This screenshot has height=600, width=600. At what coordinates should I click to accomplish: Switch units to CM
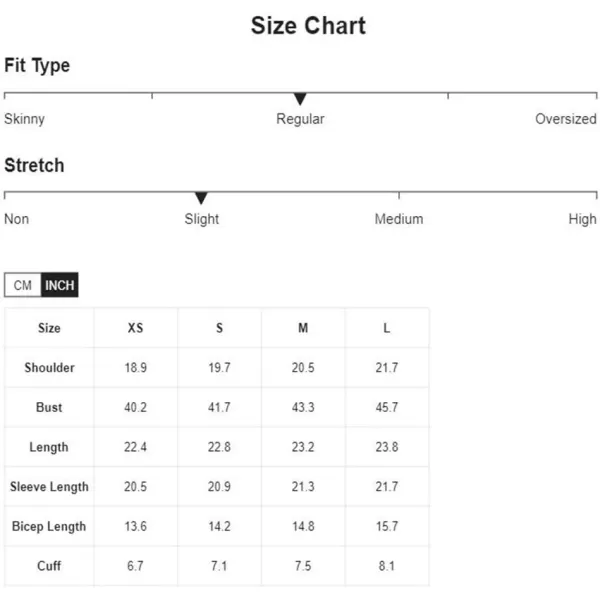(x=23, y=285)
